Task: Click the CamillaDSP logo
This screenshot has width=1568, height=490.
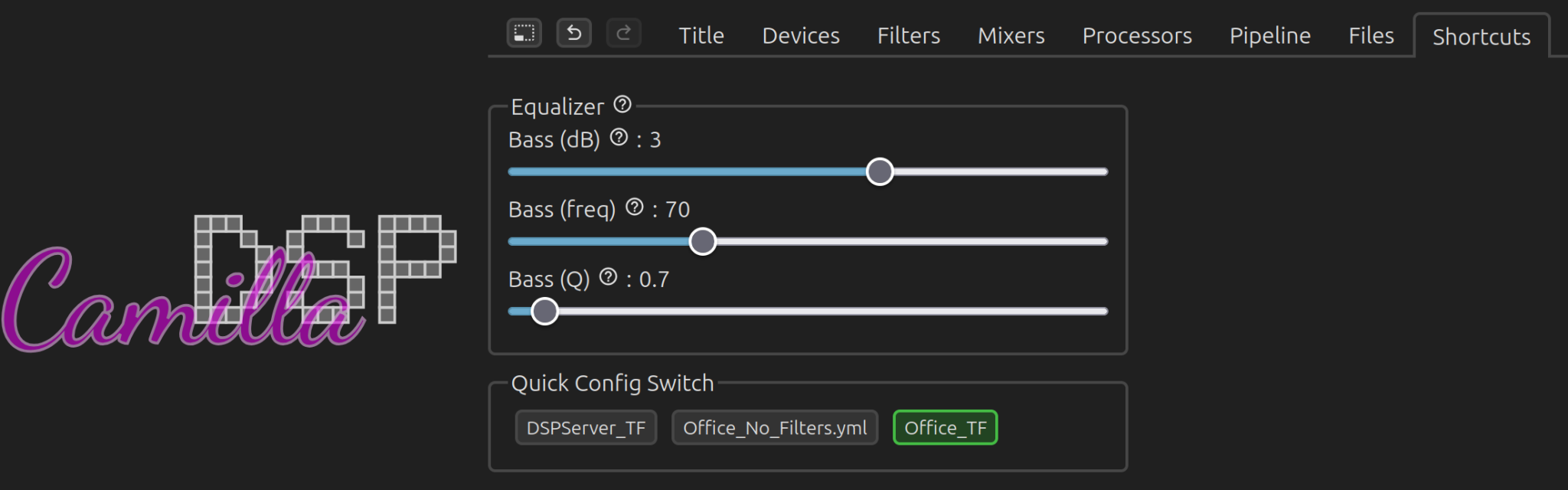Action: pos(228,283)
